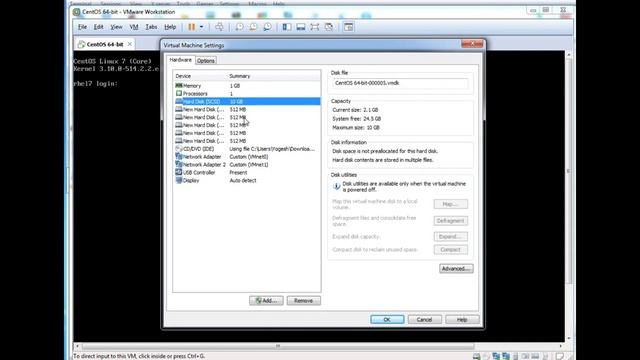This screenshot has width=640, height=360.
Task: Open the Advanced... disk settings
Action: pos(456,269)
